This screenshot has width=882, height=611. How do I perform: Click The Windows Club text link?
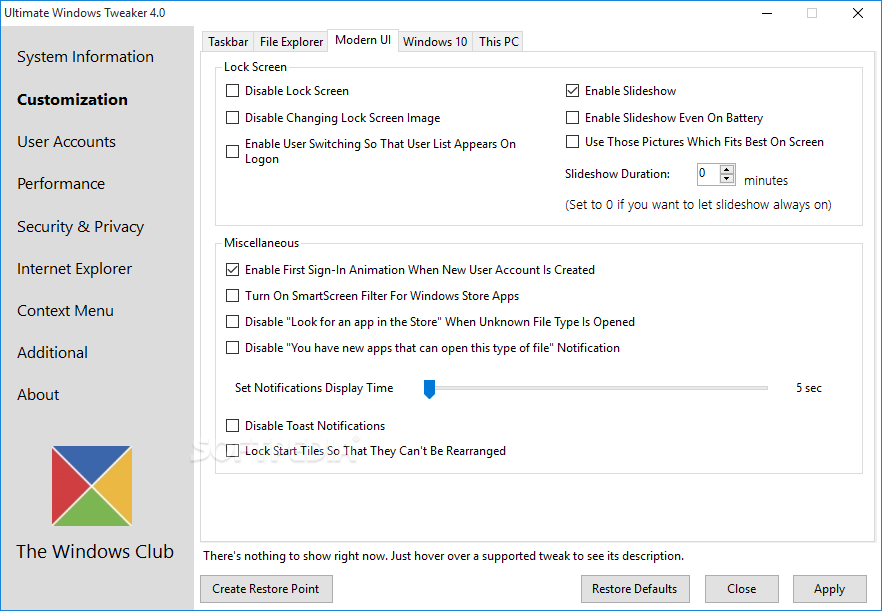click(x=95, y=551)
